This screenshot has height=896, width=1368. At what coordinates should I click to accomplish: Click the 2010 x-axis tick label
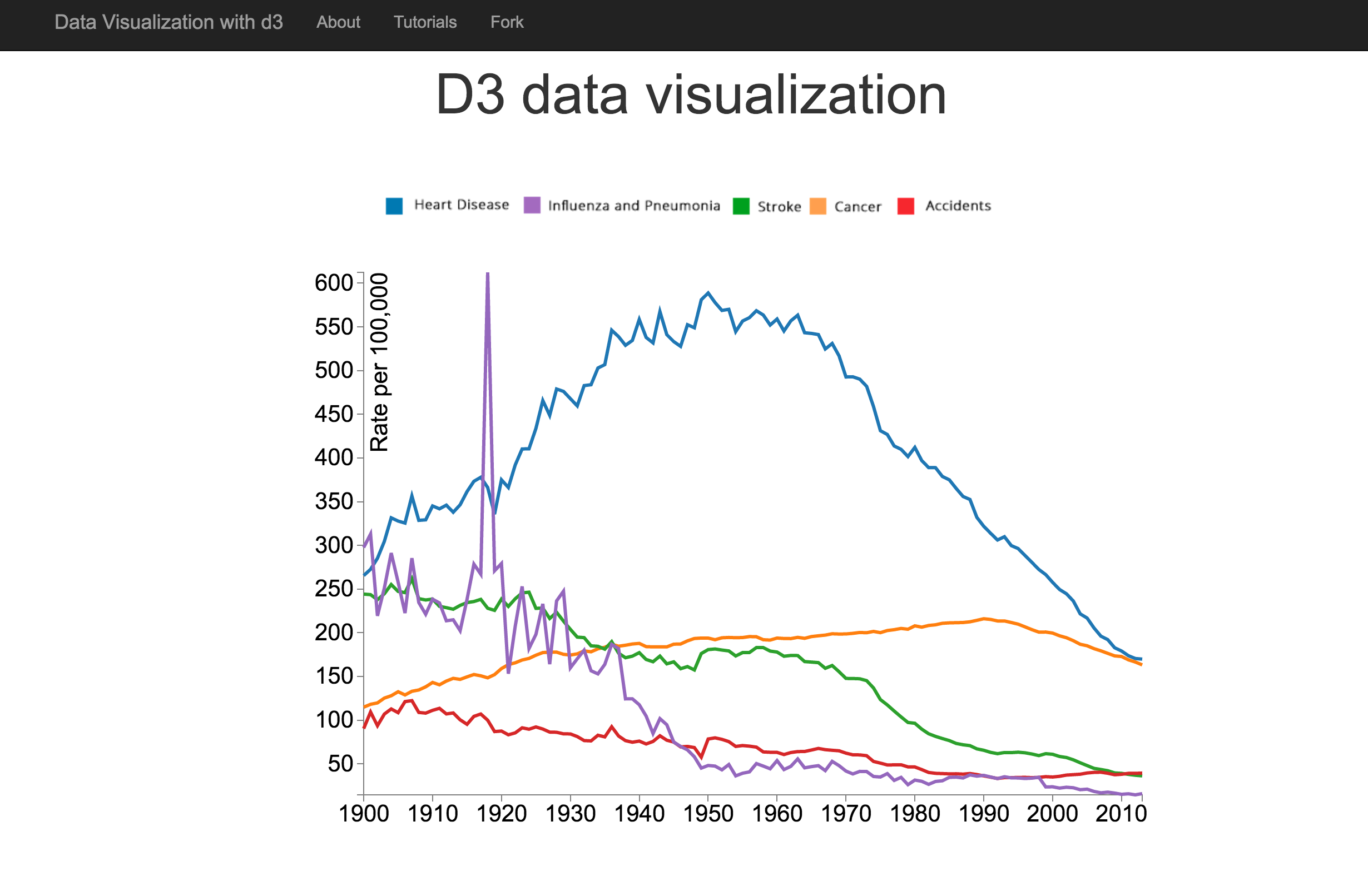click(x=1122, y=814)
